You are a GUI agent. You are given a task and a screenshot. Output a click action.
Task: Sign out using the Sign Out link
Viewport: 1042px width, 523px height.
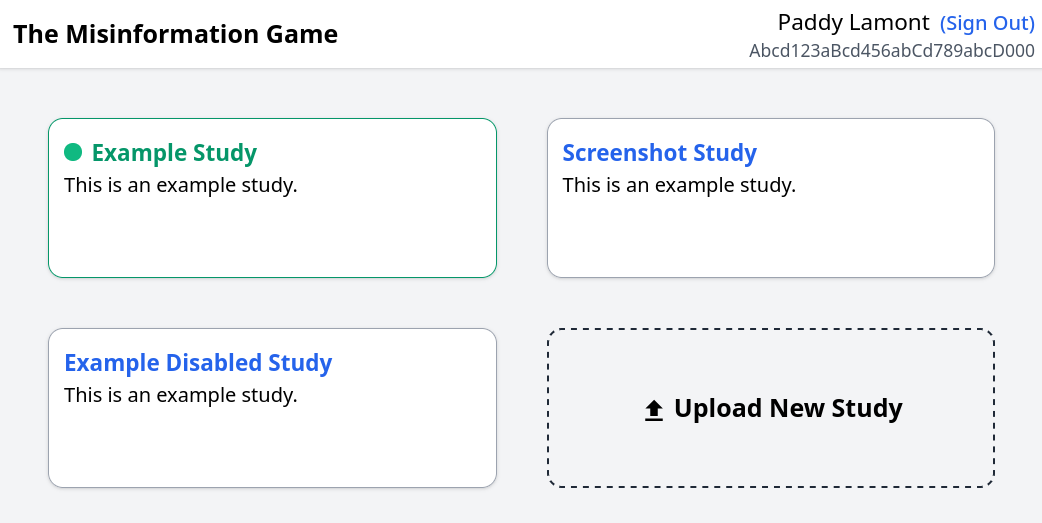click(x=987, y=23)
